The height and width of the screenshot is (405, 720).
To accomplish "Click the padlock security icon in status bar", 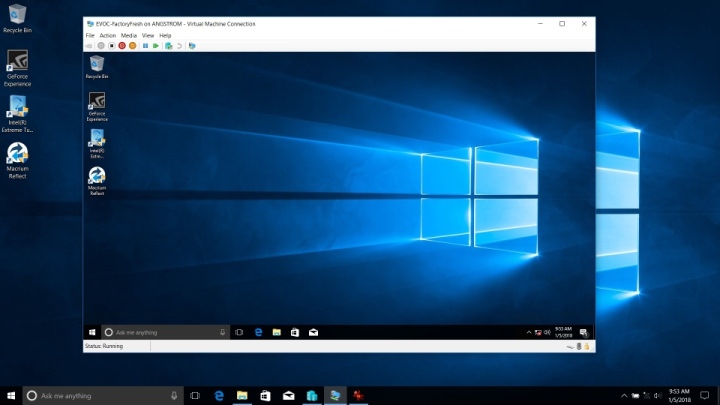I will (587, 347).
